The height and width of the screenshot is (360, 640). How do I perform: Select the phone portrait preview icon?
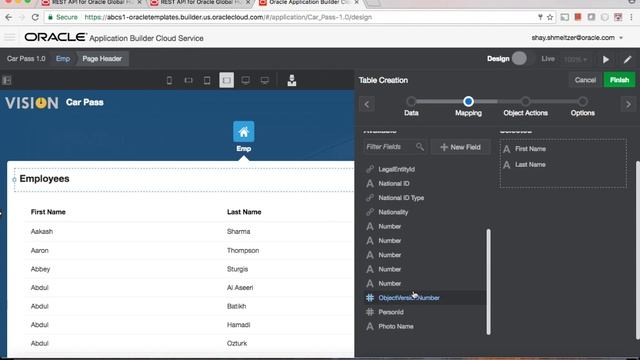tap(169, 80)
